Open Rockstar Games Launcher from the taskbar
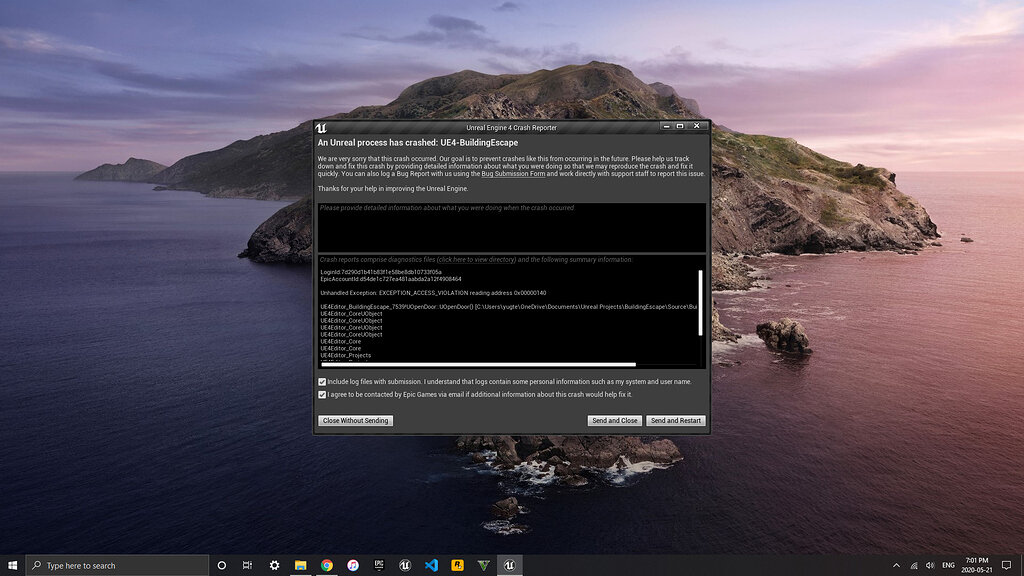Screen dimensions: 1024x576 [457, 565]
